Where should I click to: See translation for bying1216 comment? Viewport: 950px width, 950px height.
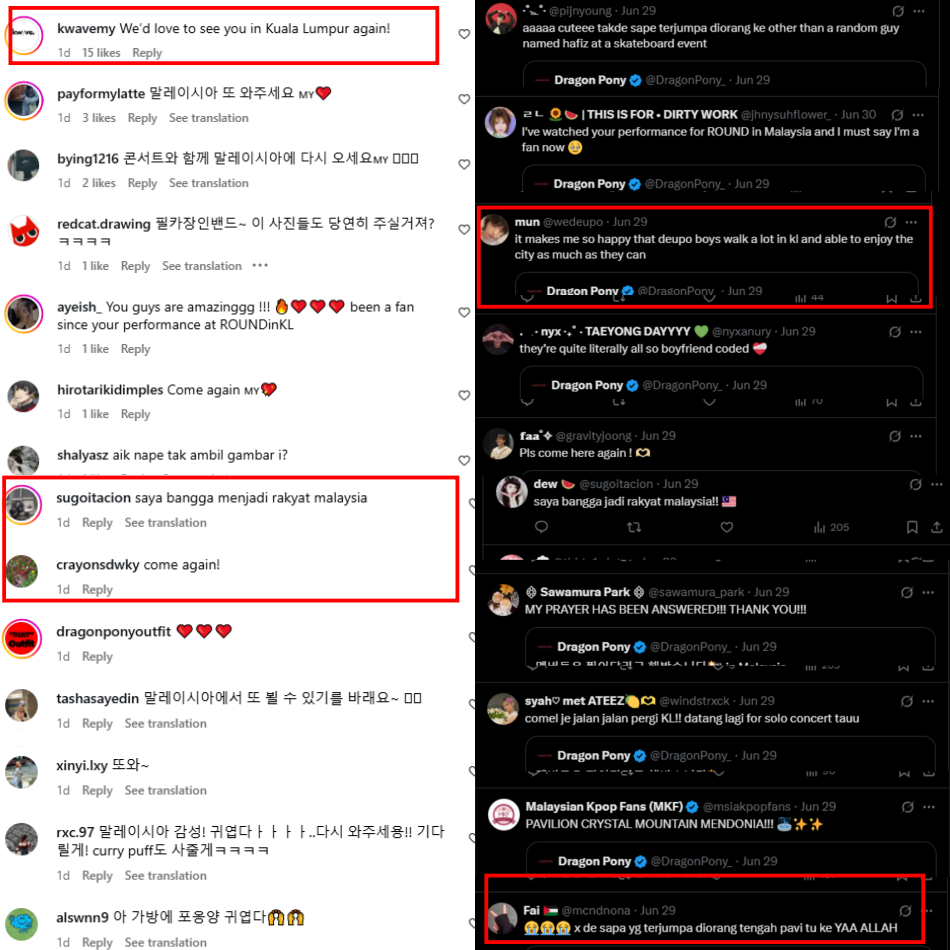coord(208,183)
